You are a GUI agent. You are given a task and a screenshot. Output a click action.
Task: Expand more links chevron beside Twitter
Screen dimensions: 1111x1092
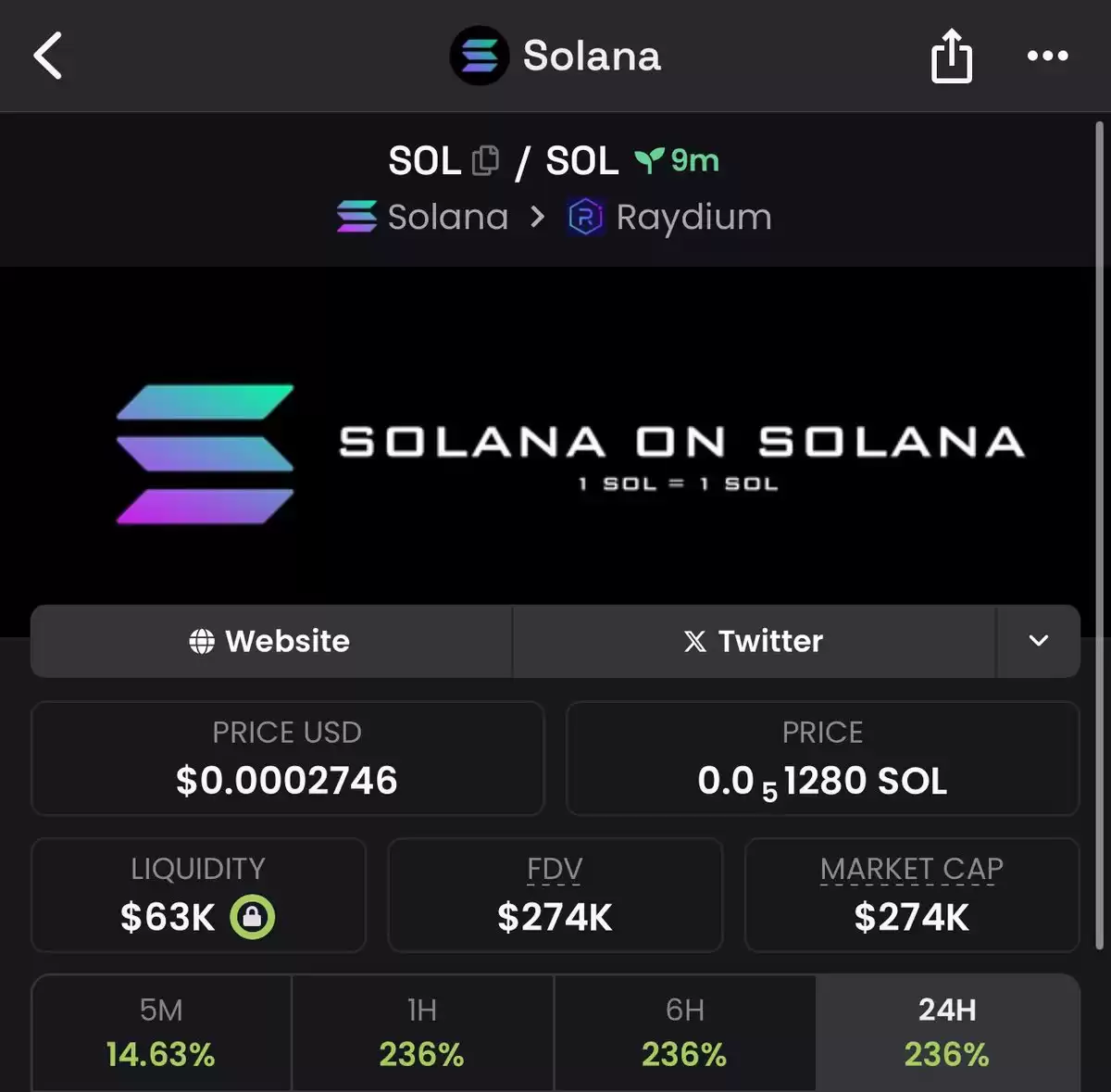(1038, 641)
